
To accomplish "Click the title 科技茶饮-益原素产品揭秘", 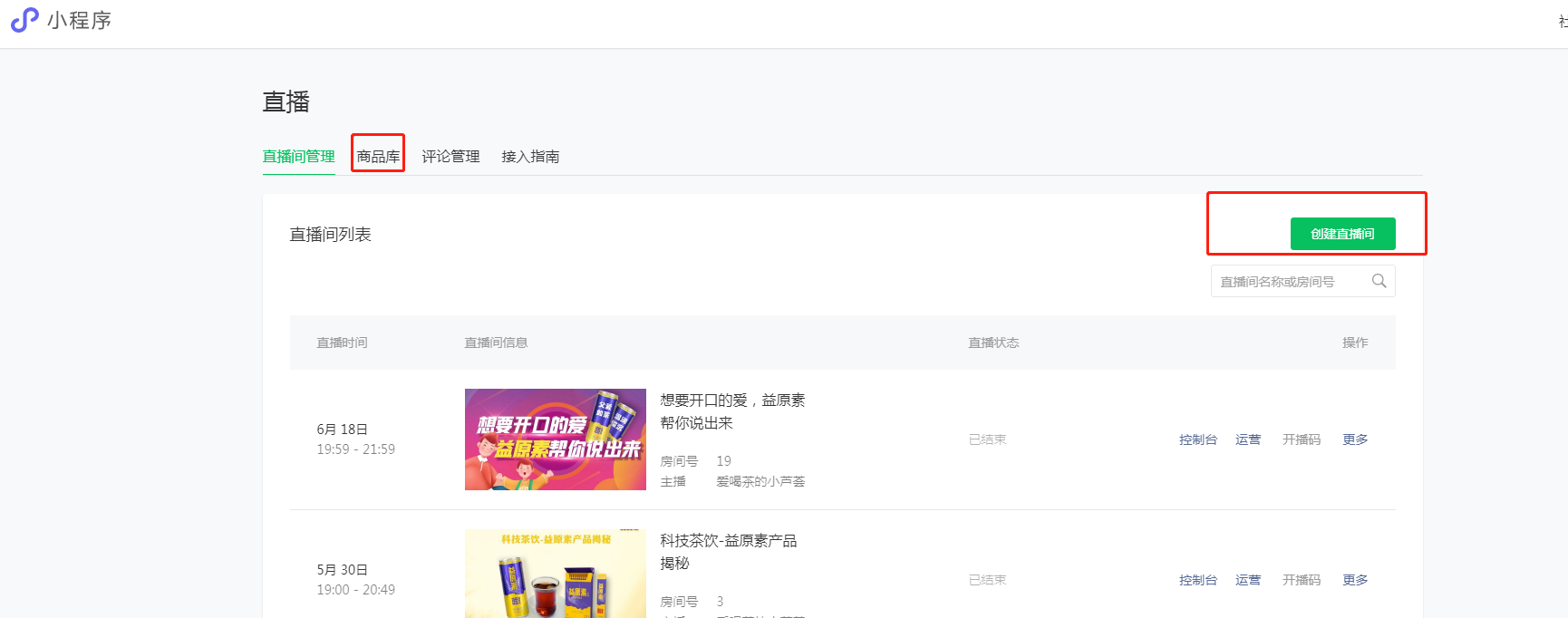I will [x=729, y=552].
